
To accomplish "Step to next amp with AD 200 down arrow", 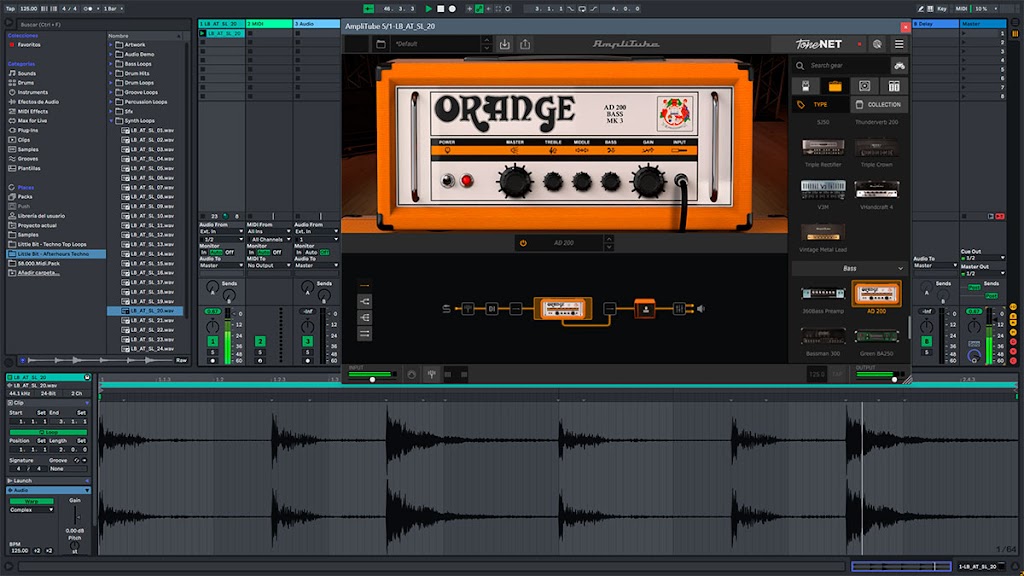I will pyautogui.click(x=609, y=248).
